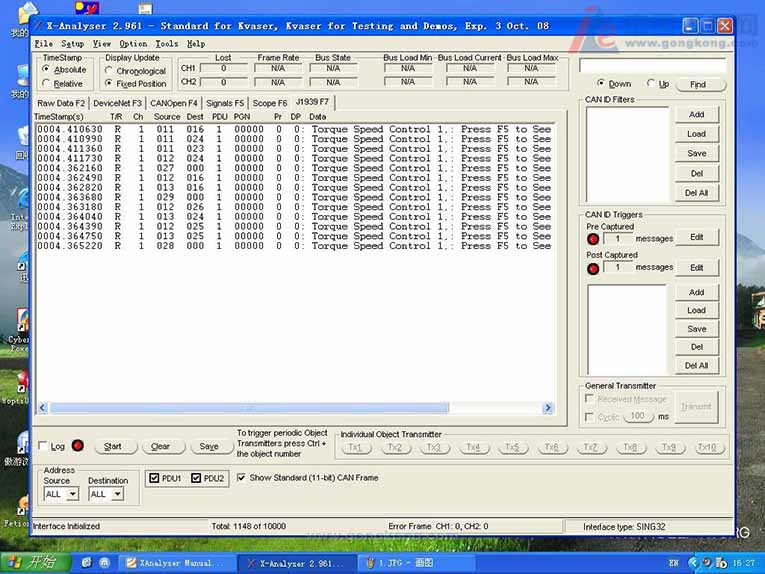Toggle Post Captured trigger red indicator
Viewport: 765px width, 574px height.
point(593,269)
